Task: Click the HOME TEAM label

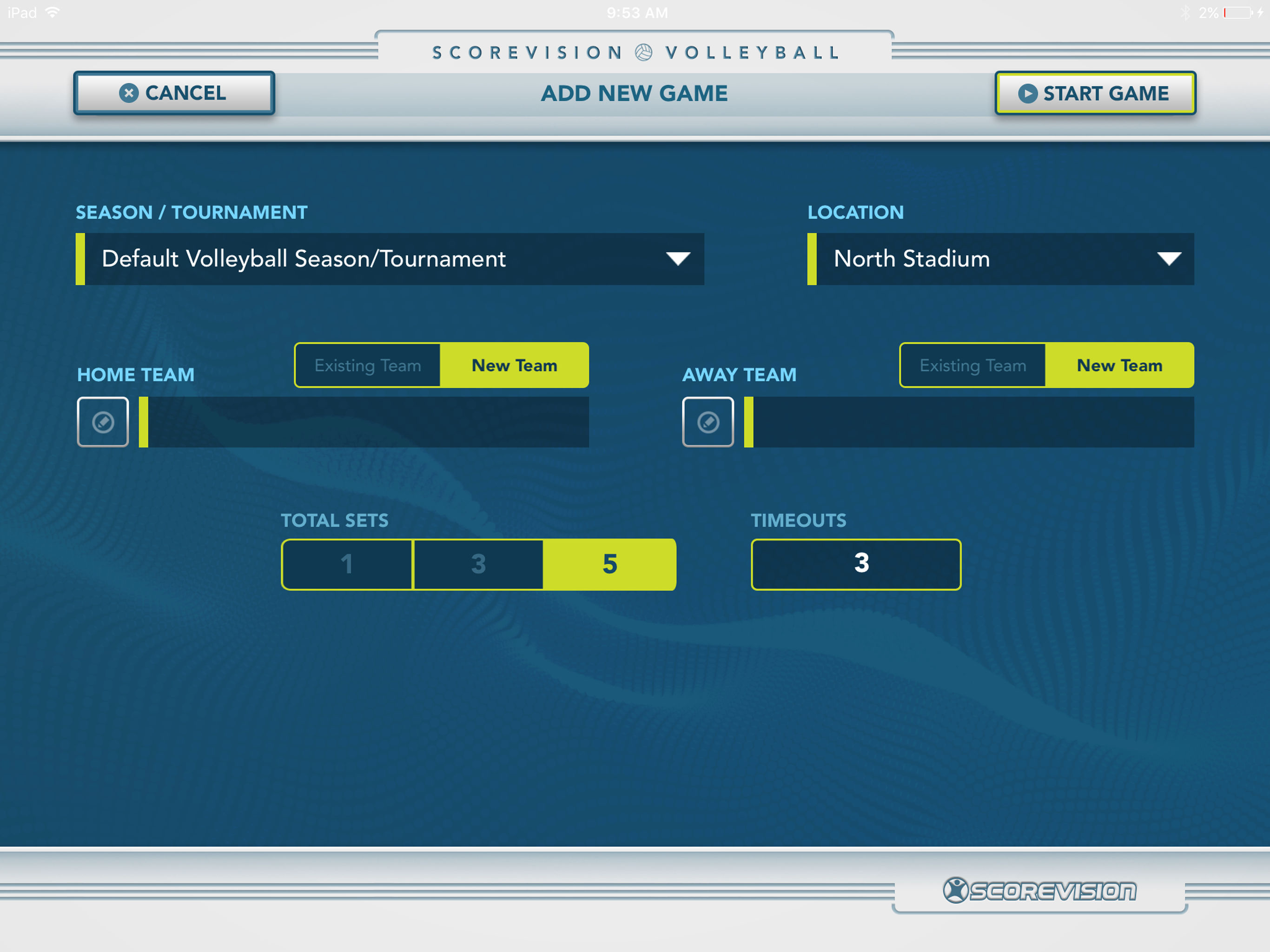Action: [x=136, y=375]
